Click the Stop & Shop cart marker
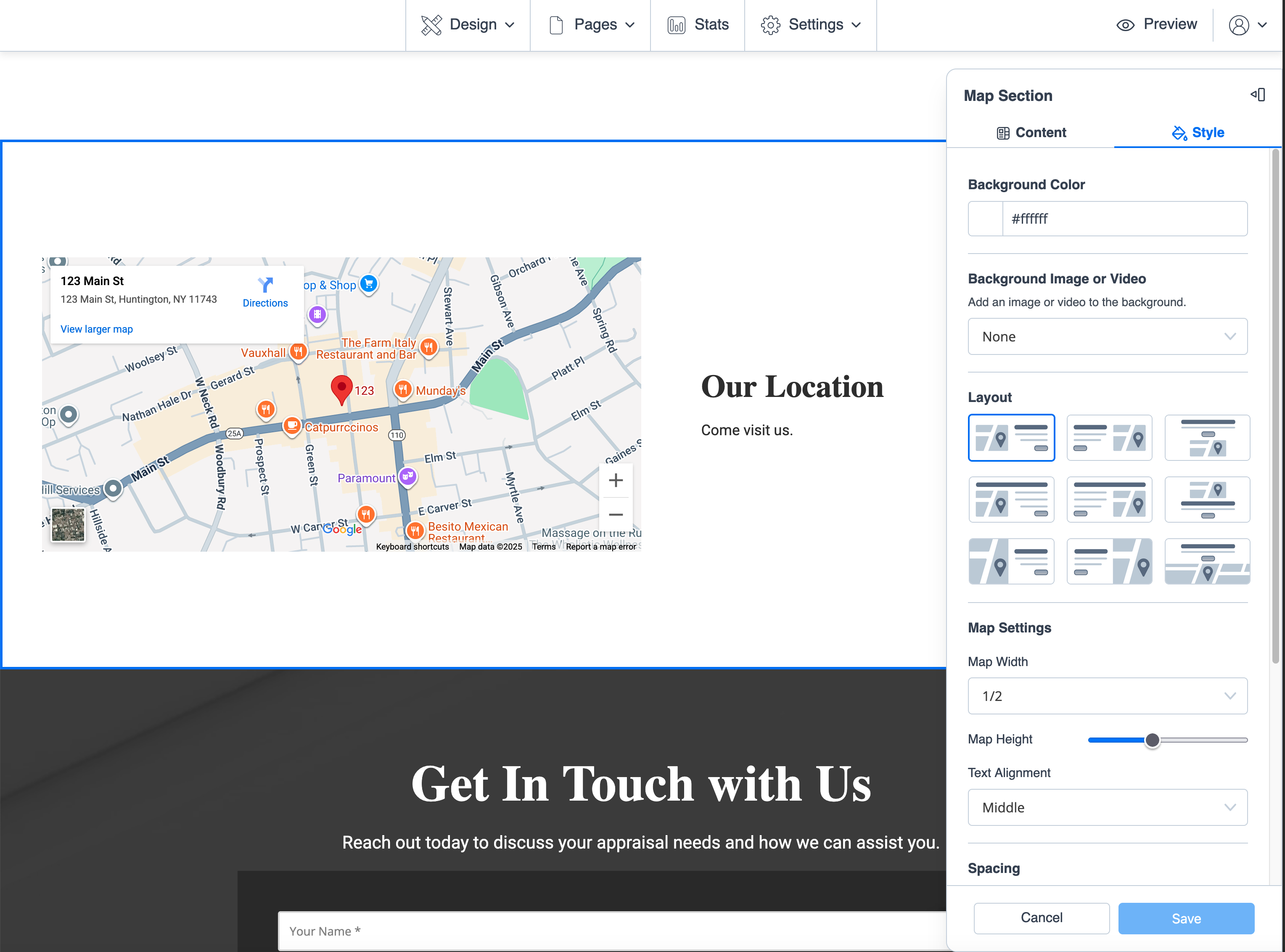The width and height of the screenshot is (1285, 952). point(369,283)
